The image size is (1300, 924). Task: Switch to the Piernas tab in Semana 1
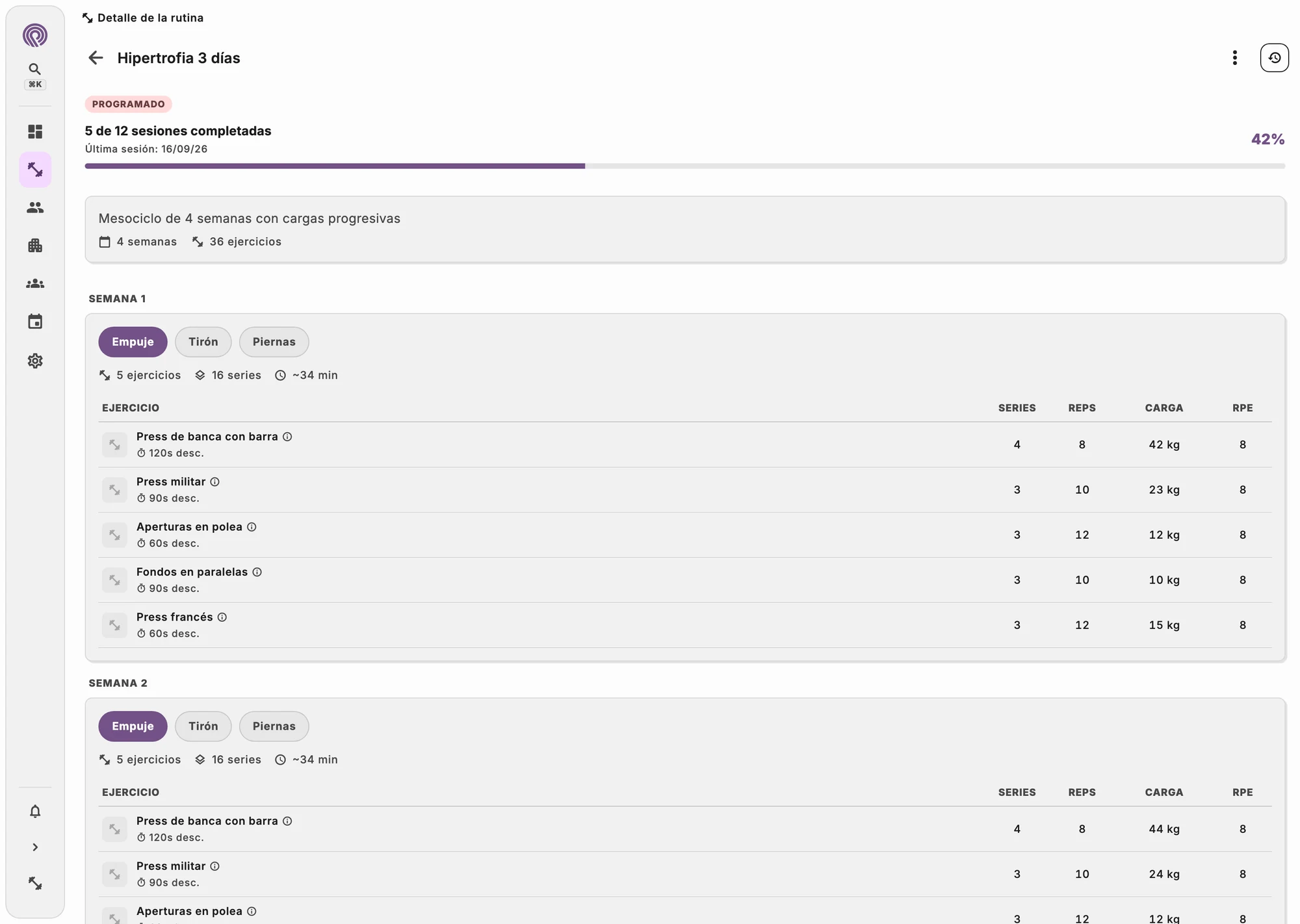pyautogui.click(x=274, y=342)
